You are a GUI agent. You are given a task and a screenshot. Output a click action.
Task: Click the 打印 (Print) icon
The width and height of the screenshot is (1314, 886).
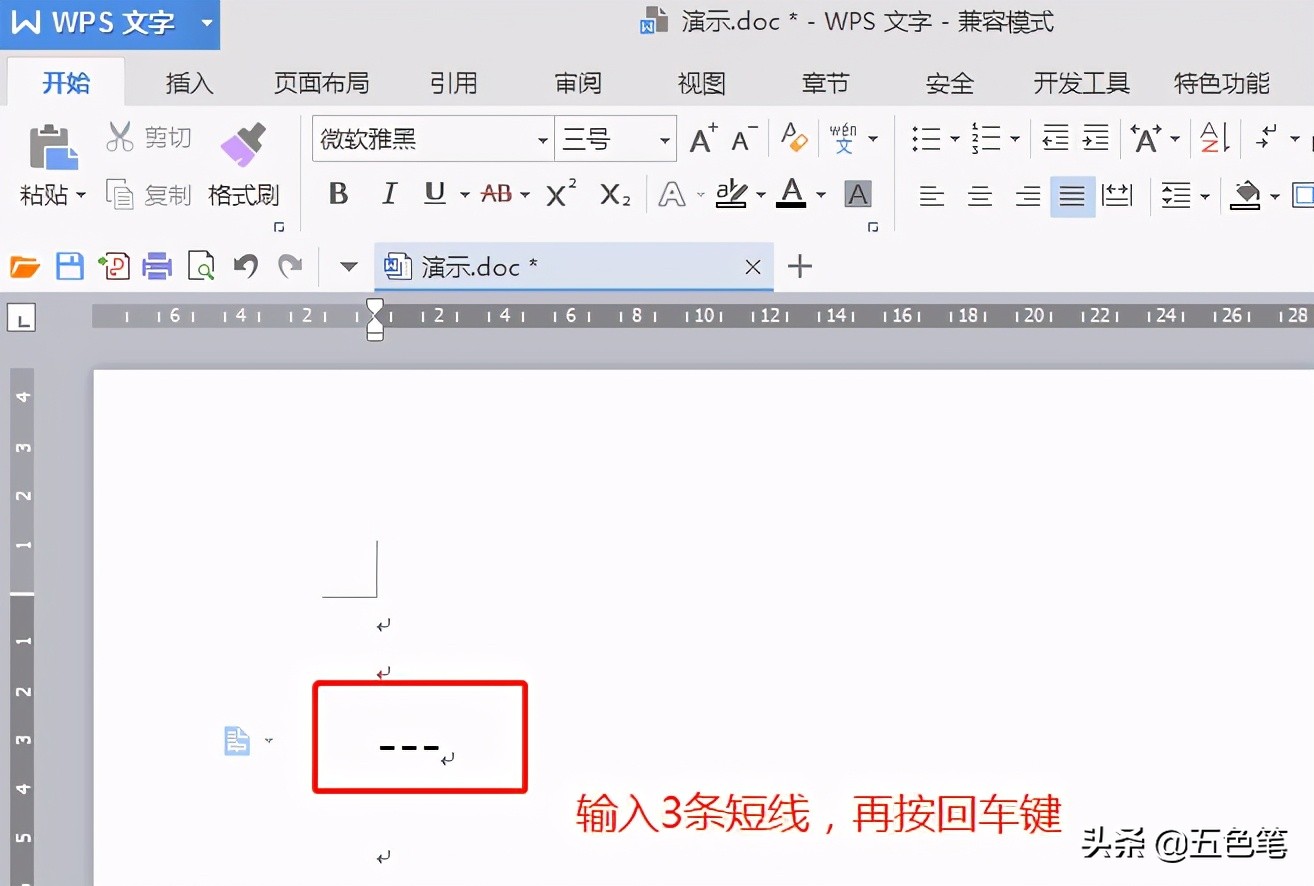coord(157,266)
